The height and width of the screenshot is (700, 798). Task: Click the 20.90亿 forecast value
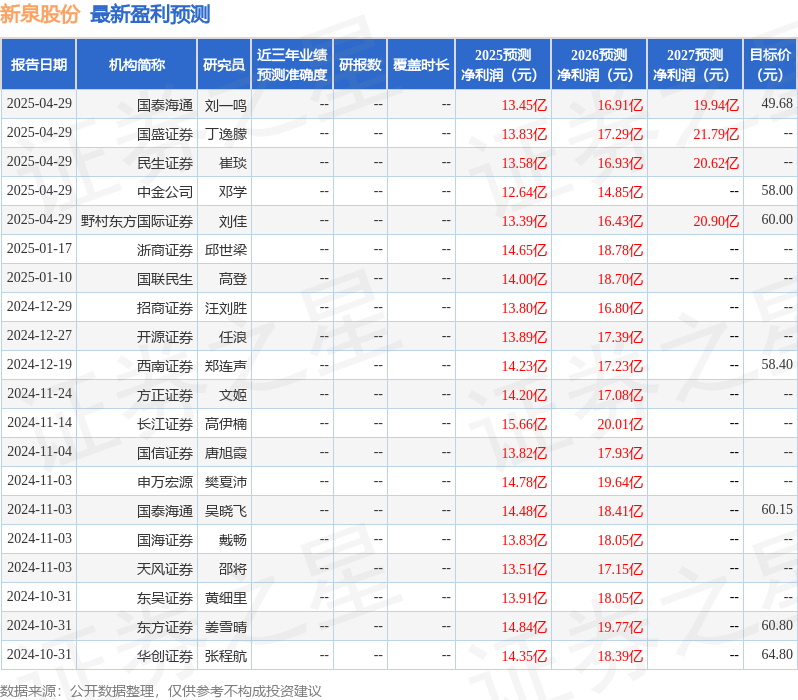(716, 221)
